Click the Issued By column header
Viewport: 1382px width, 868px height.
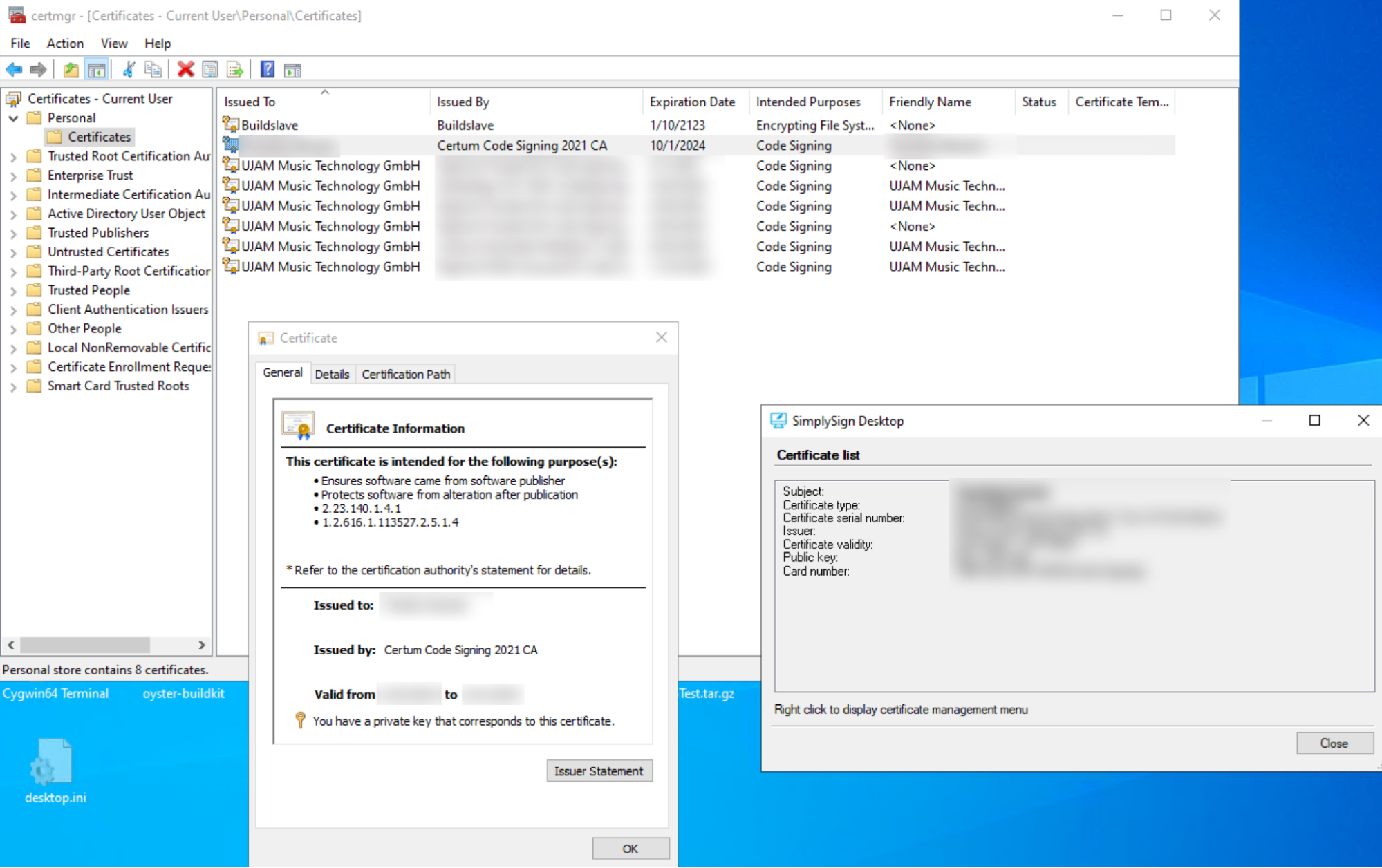tap(536, 102)
